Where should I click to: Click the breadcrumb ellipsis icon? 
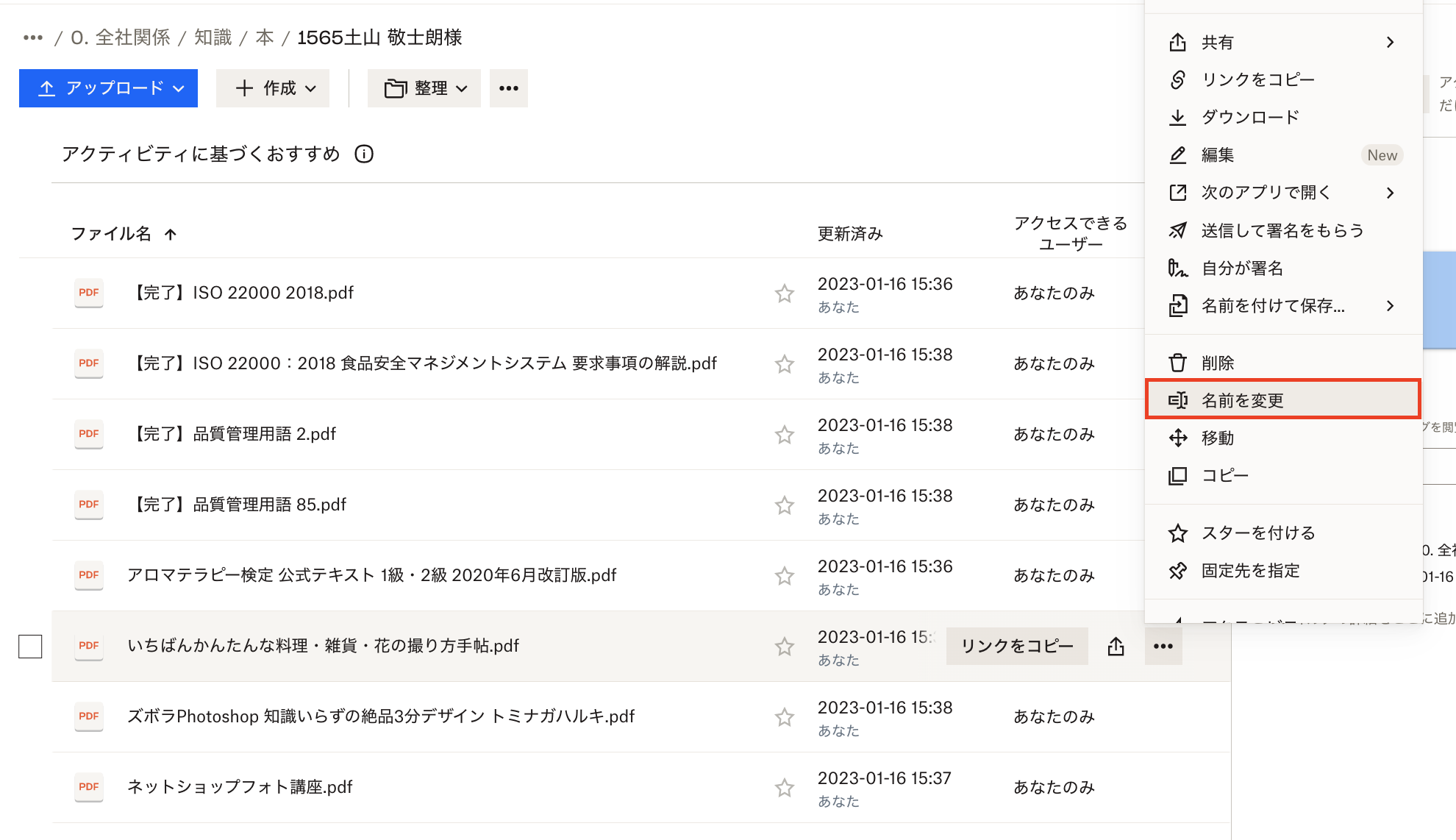[33, 38]
